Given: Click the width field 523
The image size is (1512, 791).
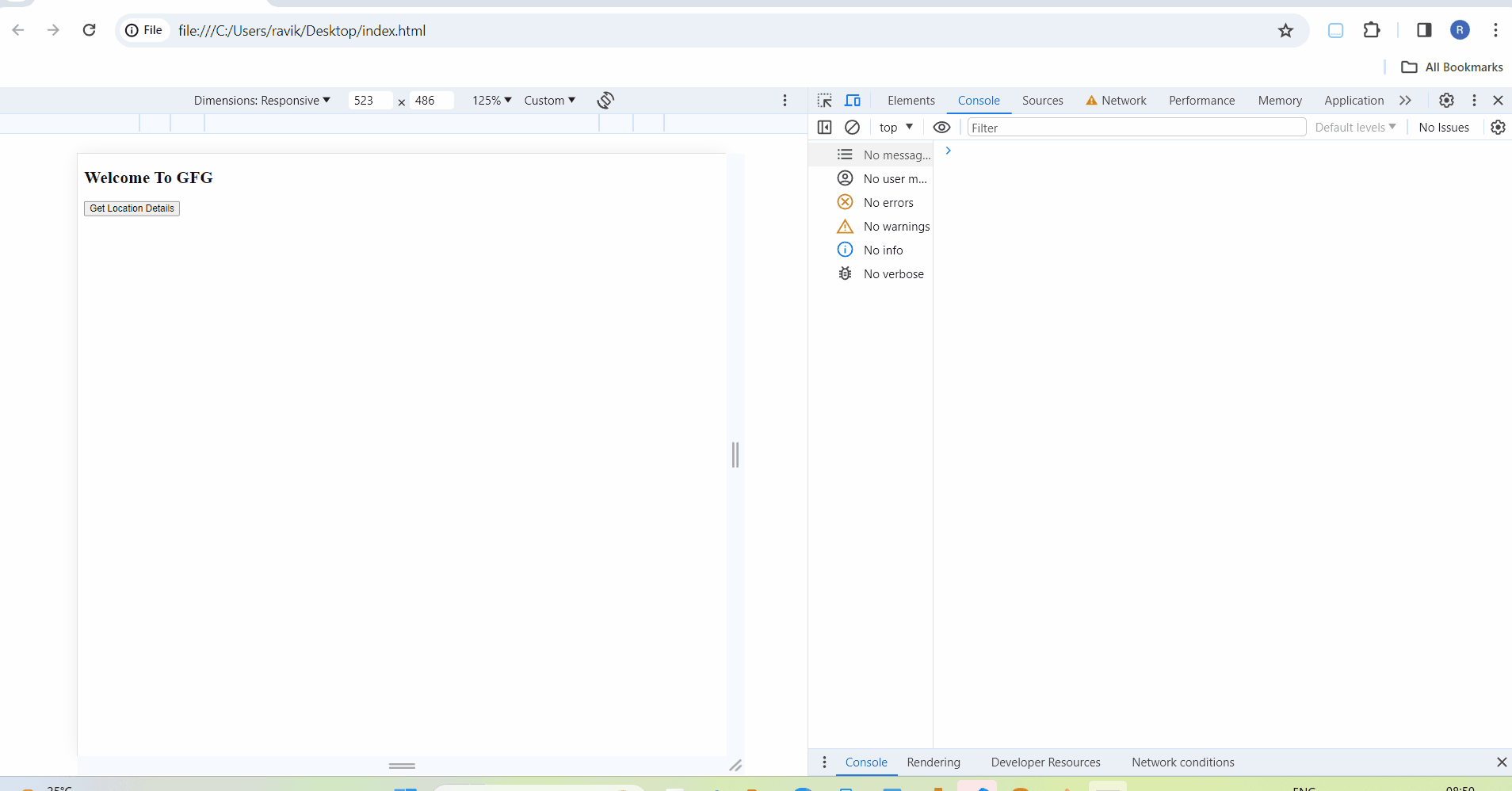Looking at the screenshot, I should 370,100.
